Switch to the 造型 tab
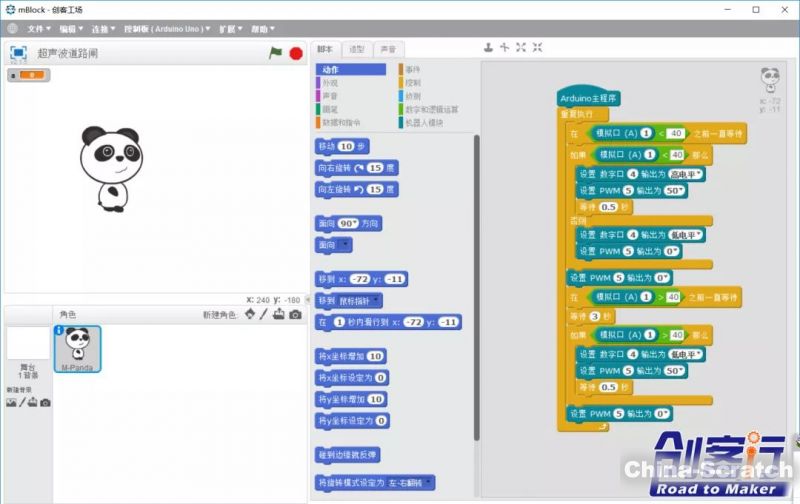 pyautogui.click(x=357, y=49)
